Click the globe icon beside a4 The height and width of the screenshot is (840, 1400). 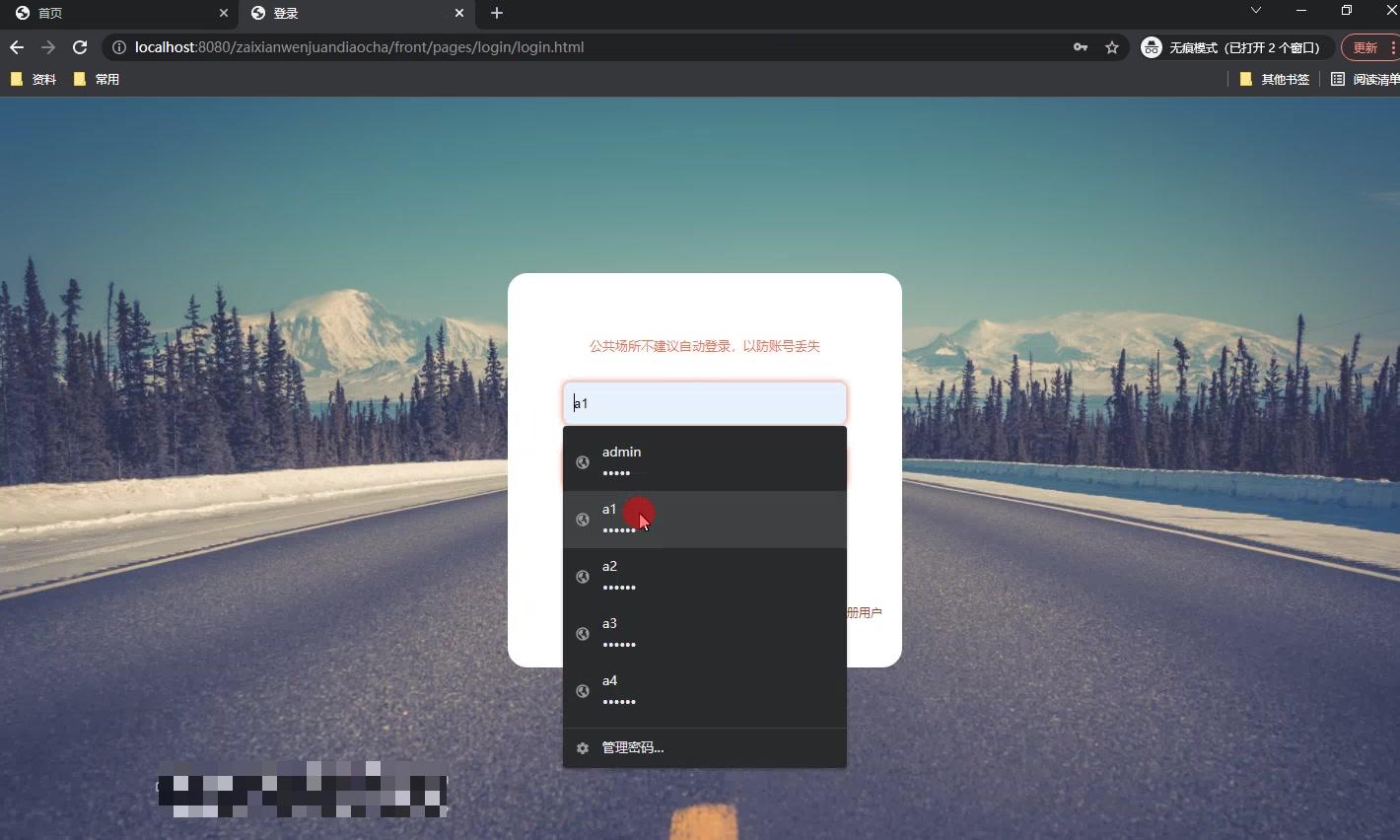pyautogui.click(x=583, y=691)
